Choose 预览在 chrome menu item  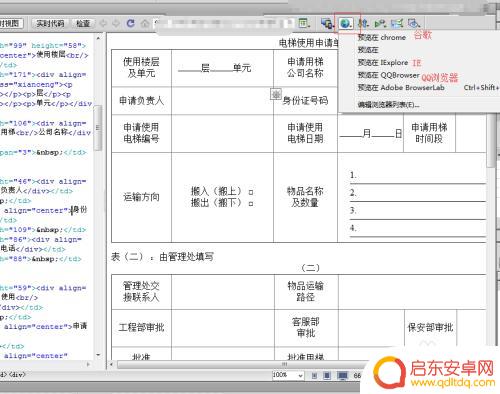click(382, 37)
